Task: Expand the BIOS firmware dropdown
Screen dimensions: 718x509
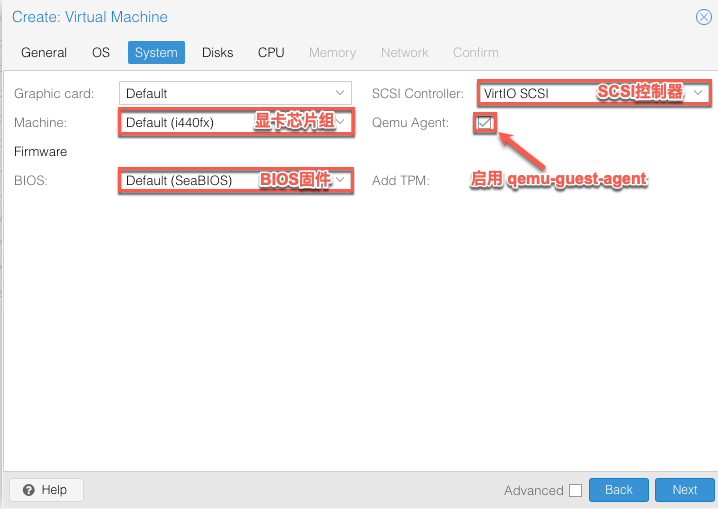Action: [340, 180]
